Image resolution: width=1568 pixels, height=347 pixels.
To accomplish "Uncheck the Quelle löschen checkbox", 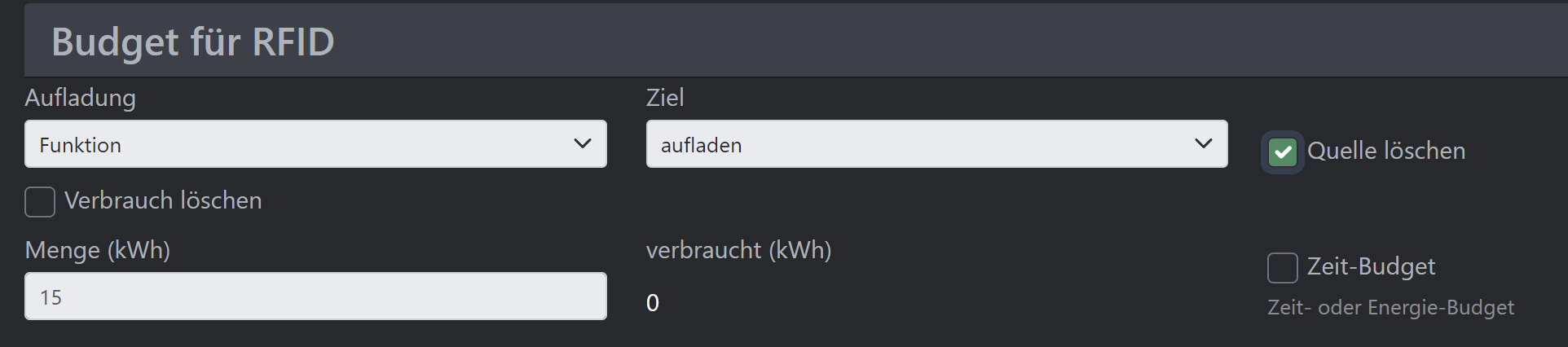I will click(x=1282, y=152).
